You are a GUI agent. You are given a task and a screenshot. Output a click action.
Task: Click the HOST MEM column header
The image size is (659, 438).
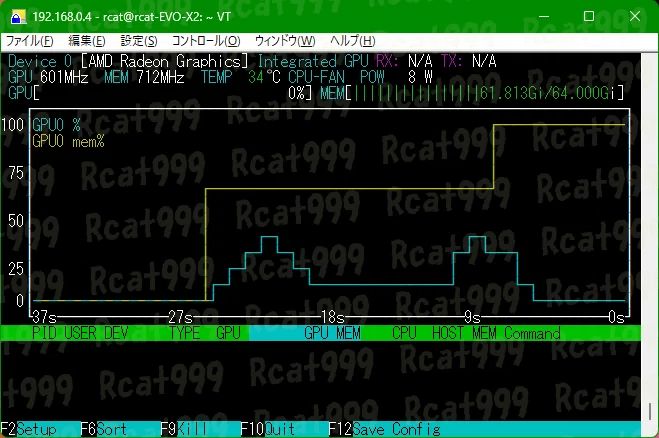(x=464, y=333)
